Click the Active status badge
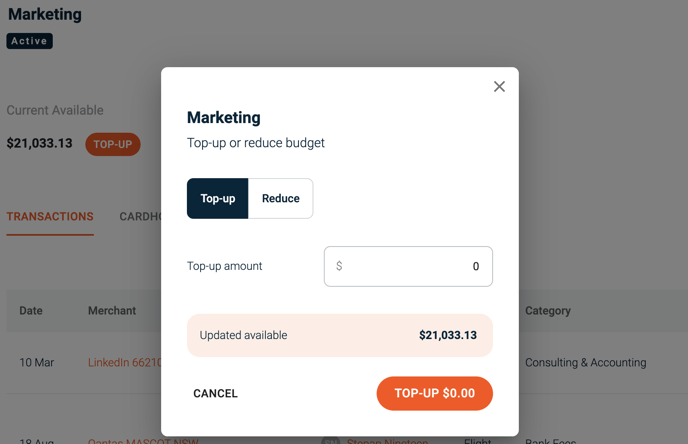 [29, 41]
